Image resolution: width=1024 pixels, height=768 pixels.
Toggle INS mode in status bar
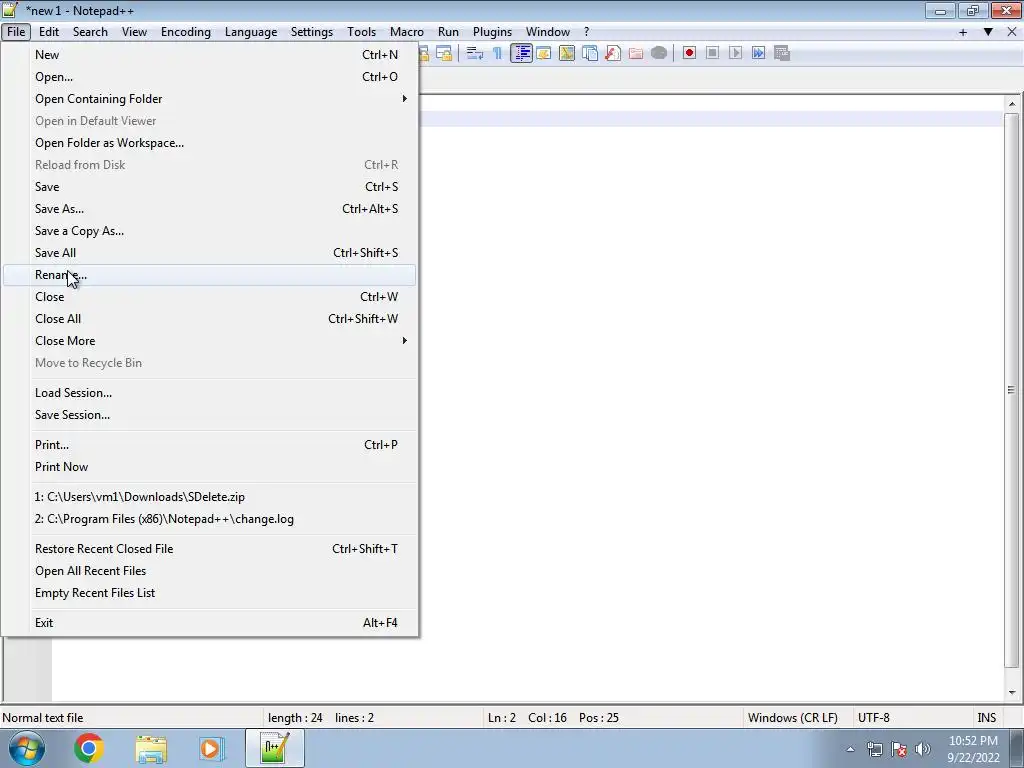pos(986,718)
